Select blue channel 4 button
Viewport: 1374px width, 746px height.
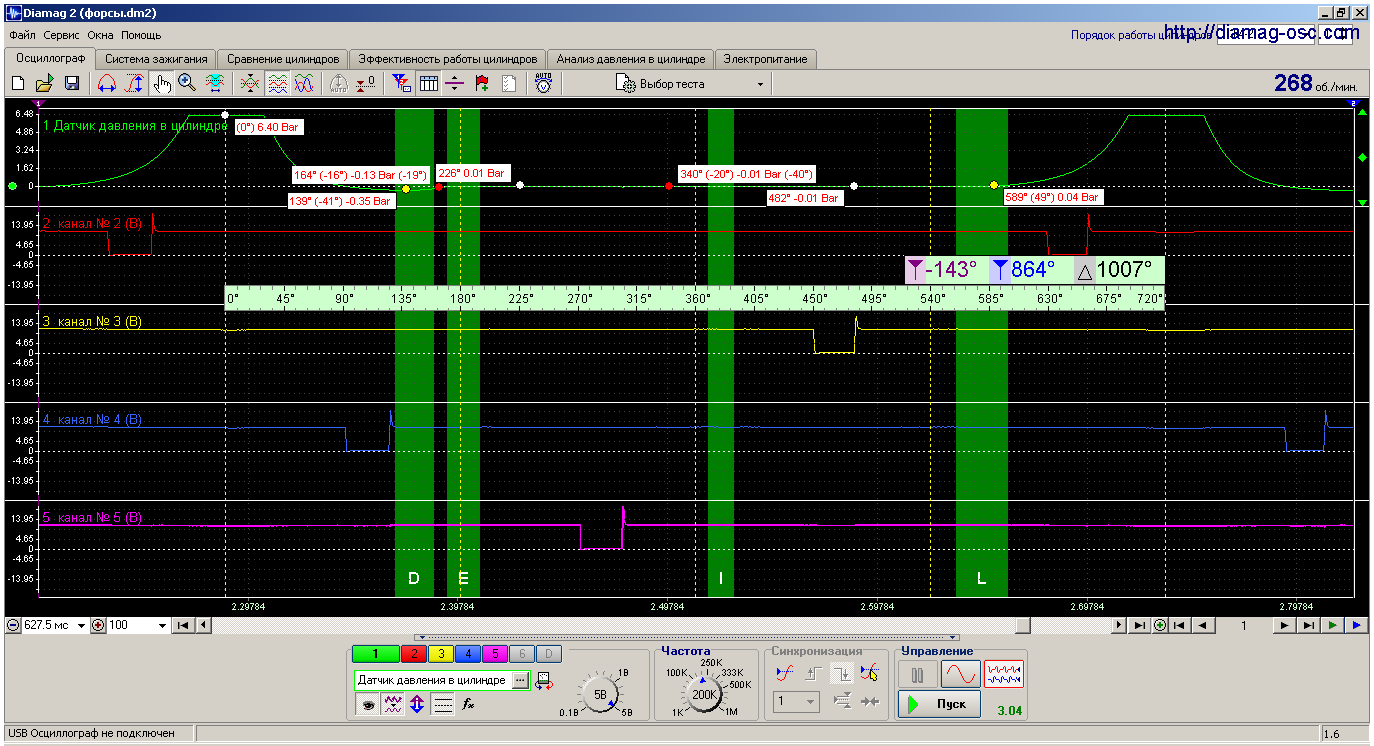click(467, 654)
